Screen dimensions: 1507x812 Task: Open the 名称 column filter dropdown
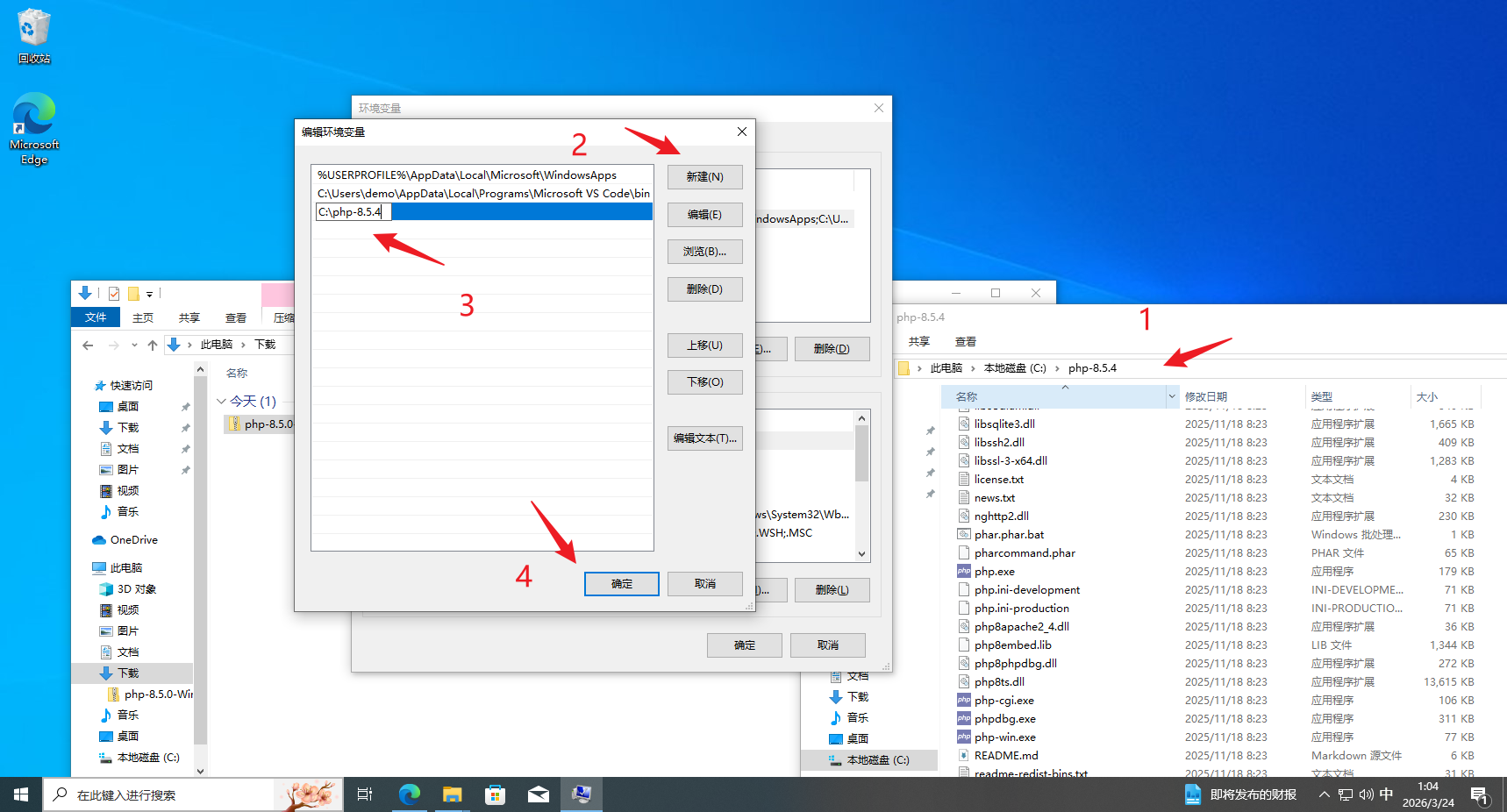click(1171, 397)
